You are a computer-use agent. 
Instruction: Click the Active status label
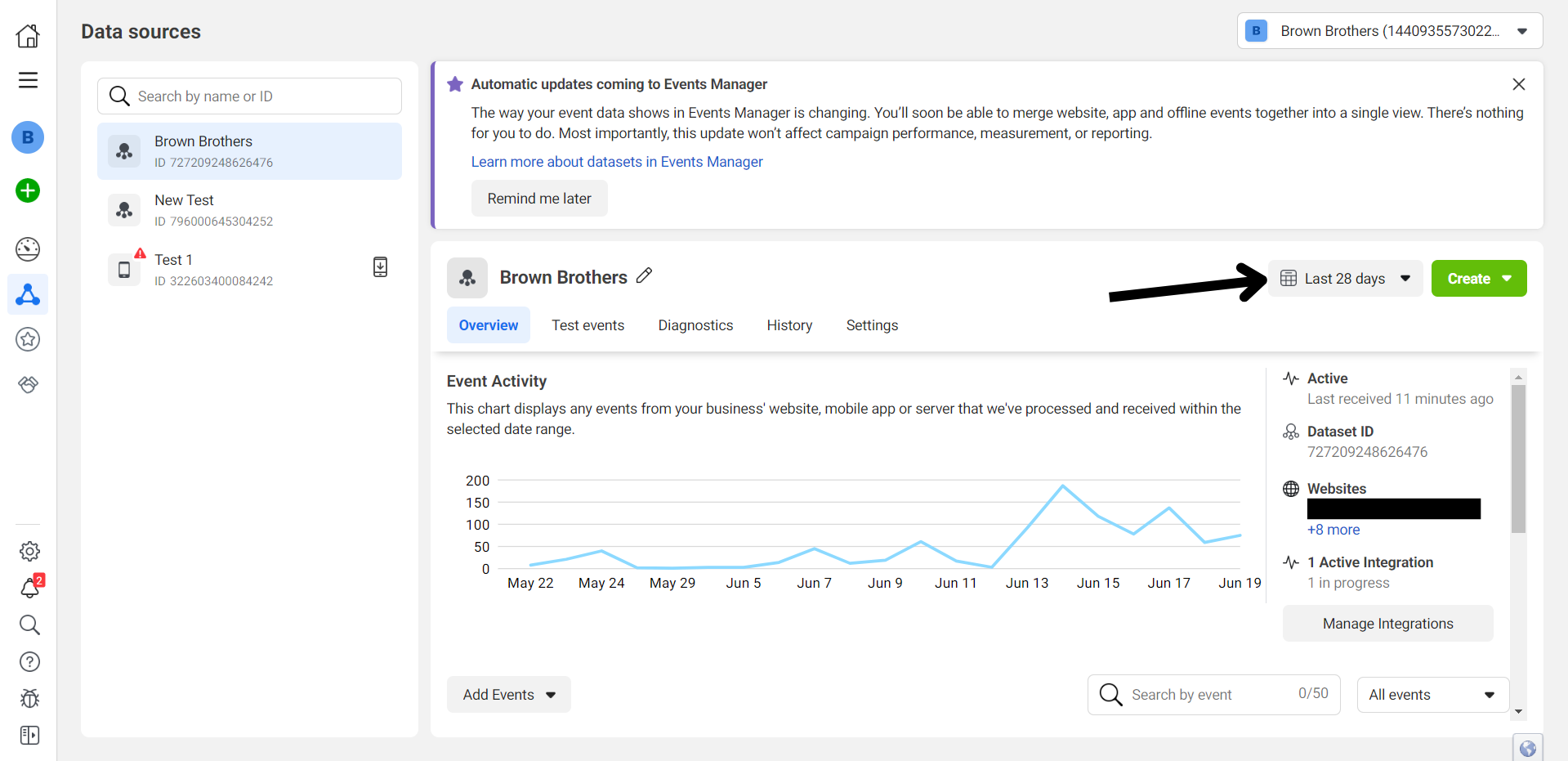click(x=1328, y=378)
